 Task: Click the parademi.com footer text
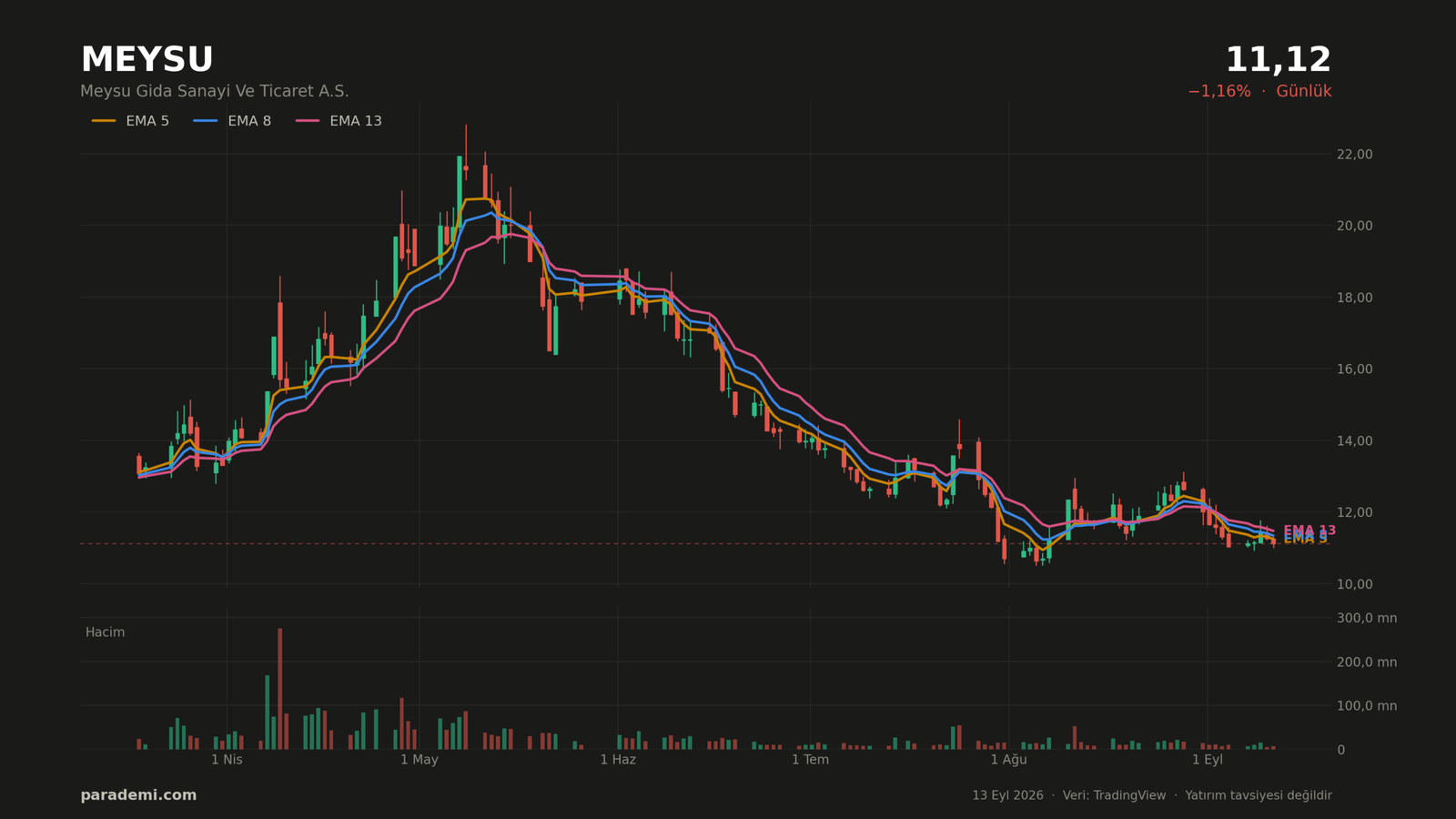(x=138, y=795)
